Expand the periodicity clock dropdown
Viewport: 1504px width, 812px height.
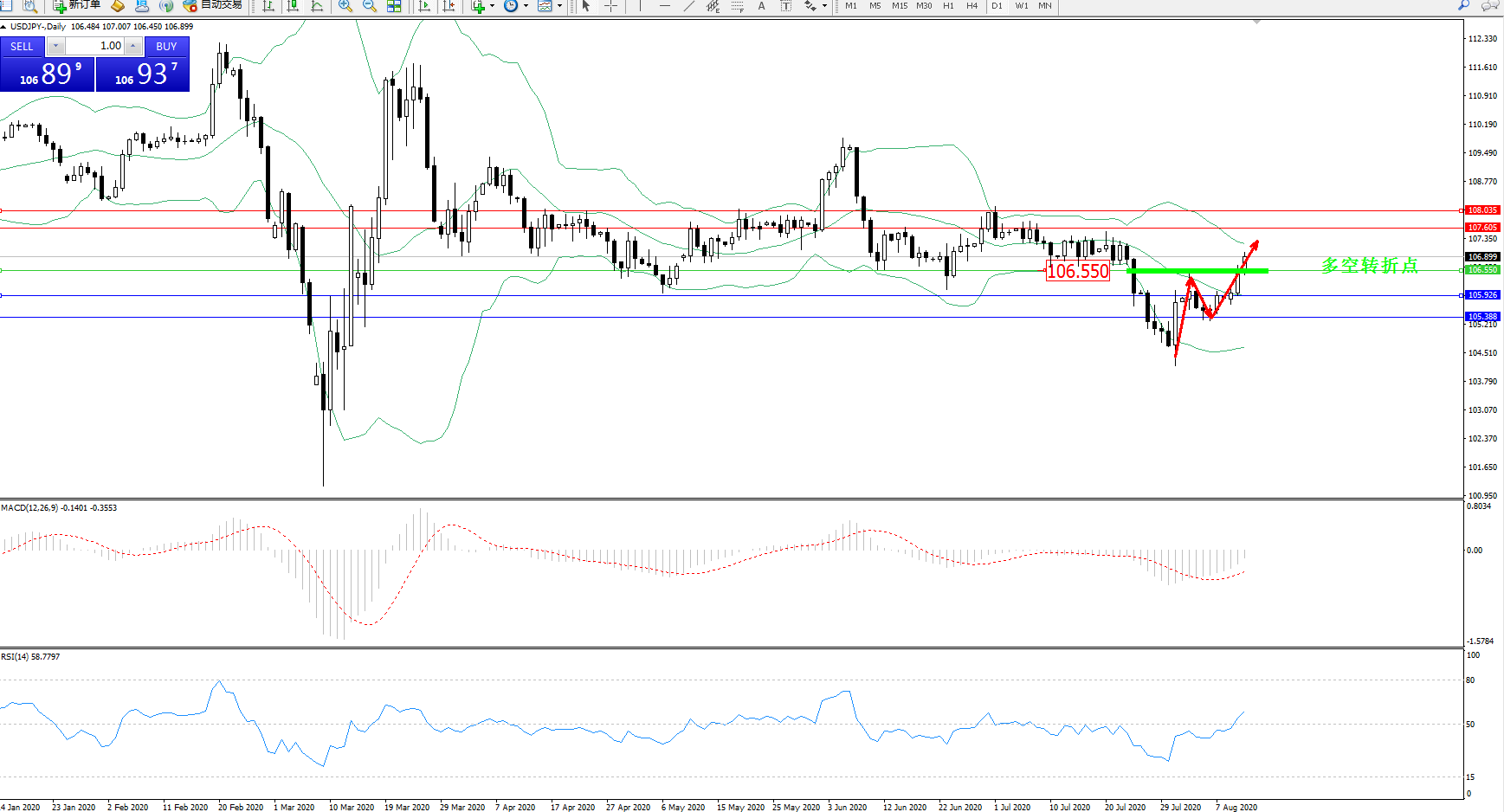coord(526,6)
